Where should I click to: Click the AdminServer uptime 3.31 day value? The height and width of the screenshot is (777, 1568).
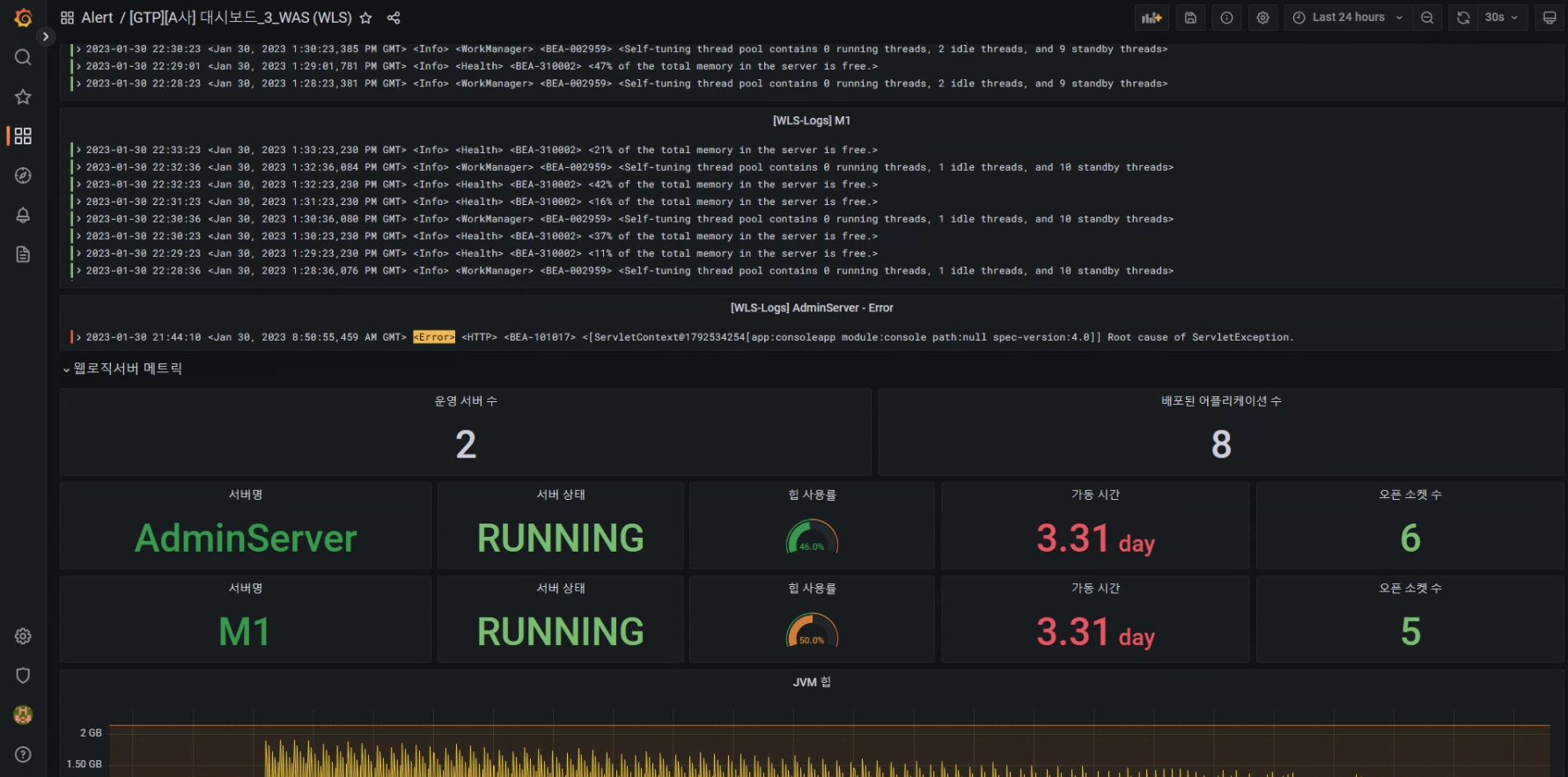click(x=1095, y=539)
